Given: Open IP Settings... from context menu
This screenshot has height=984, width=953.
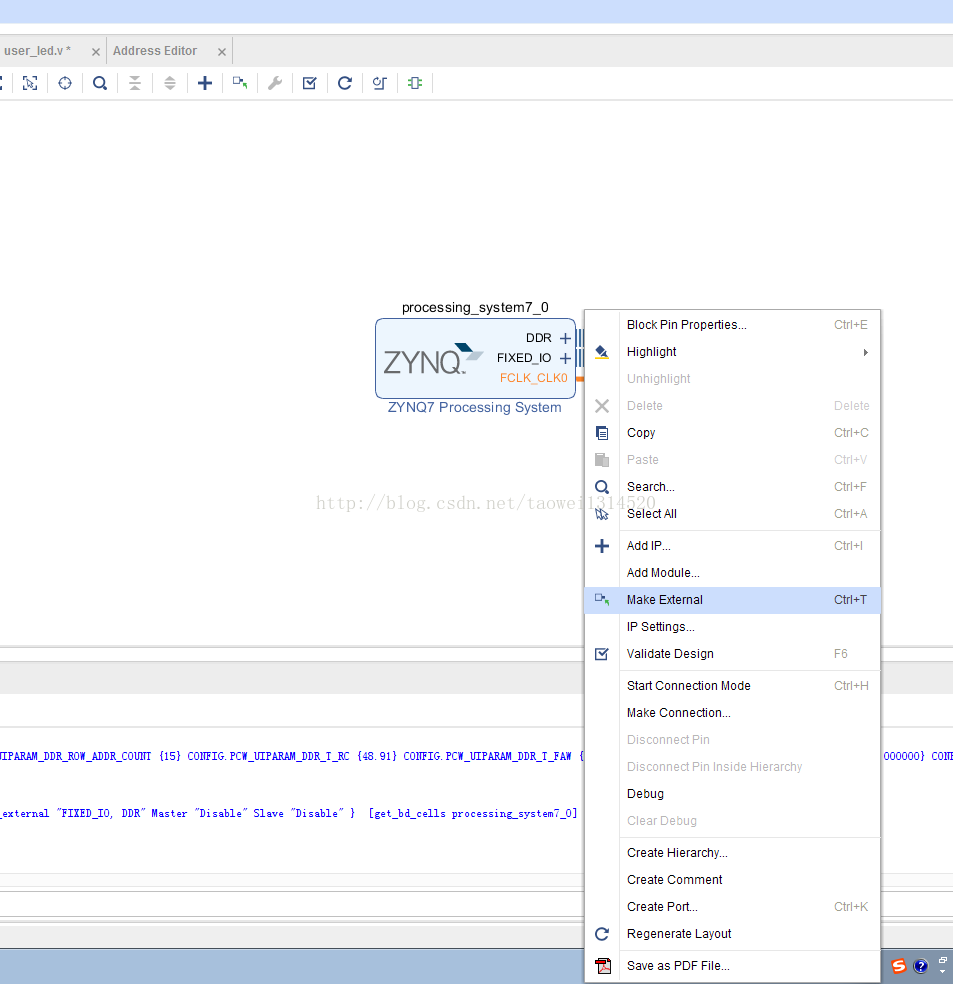Looking at the screenshot, I should click(733, 626).
